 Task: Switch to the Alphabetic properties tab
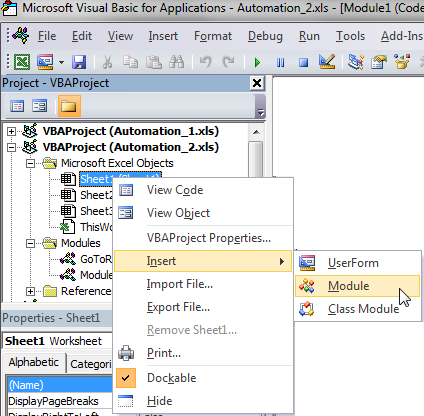(34, 362)
